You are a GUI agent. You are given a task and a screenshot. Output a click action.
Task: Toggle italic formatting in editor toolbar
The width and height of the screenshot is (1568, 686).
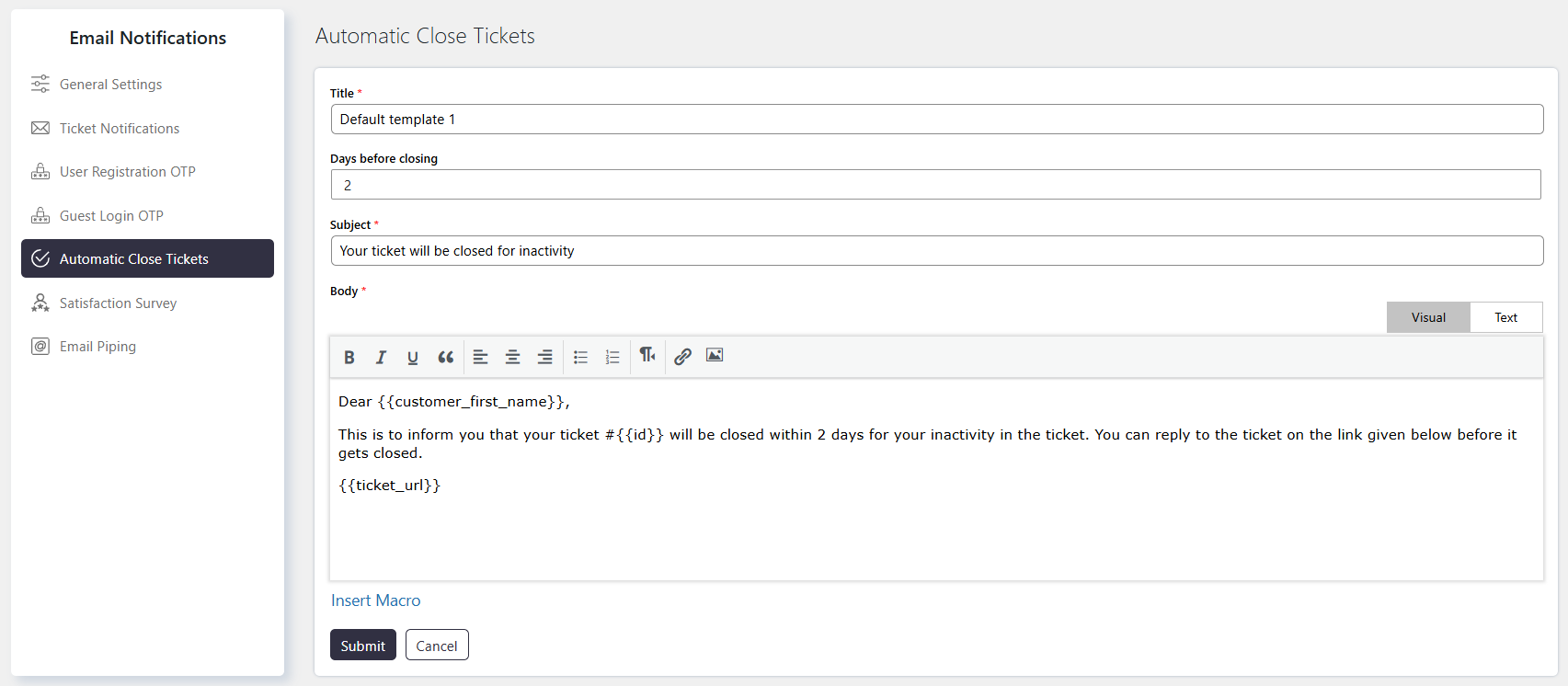(381, 357)
